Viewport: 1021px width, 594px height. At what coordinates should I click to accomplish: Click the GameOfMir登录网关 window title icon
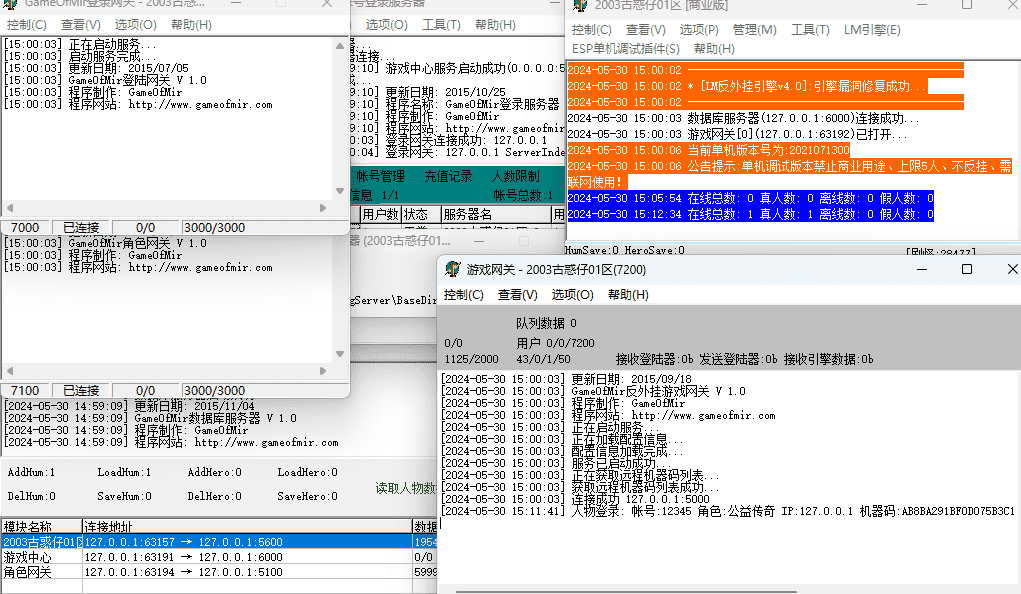click(x=10, y=4)
